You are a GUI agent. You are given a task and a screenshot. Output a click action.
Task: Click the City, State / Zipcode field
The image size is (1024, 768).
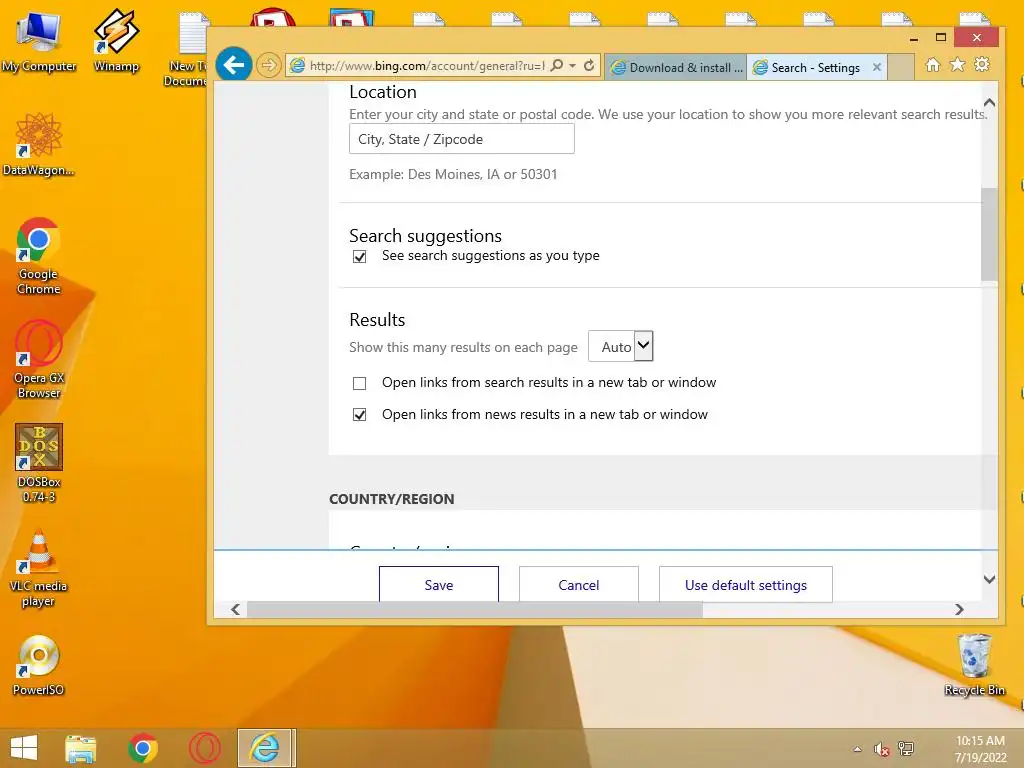tap(462, 139)
